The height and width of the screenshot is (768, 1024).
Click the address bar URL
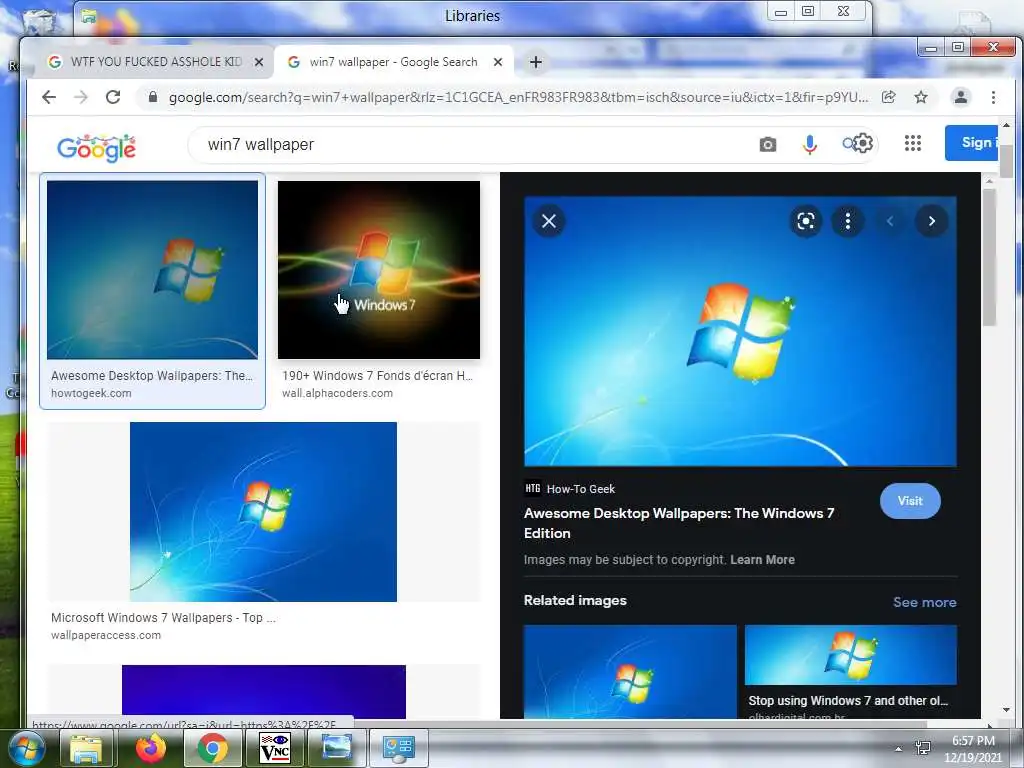tap(518, 97)
